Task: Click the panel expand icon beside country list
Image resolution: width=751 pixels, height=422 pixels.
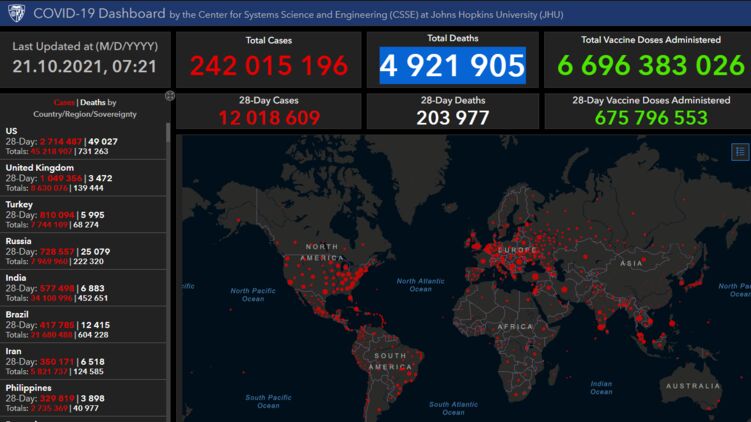Action: [x=170, y=96]
